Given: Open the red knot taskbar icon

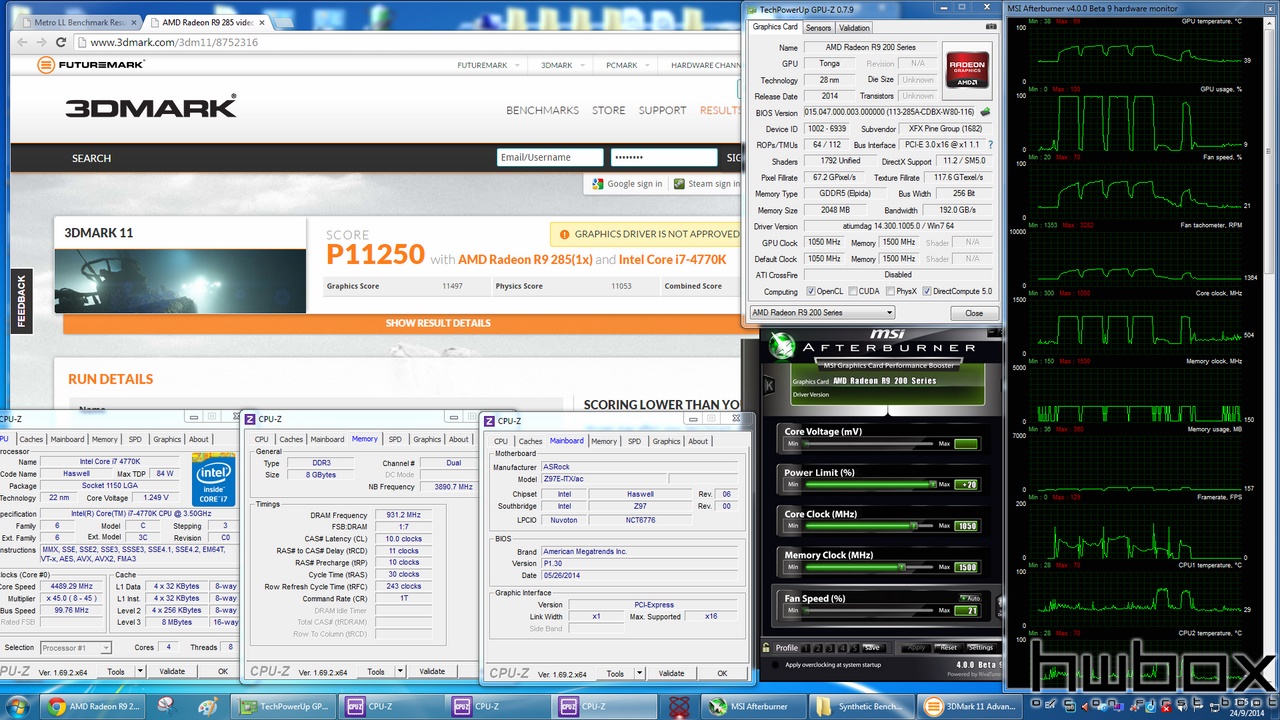Looking at the screenshot, I should [x=678, y=706].
